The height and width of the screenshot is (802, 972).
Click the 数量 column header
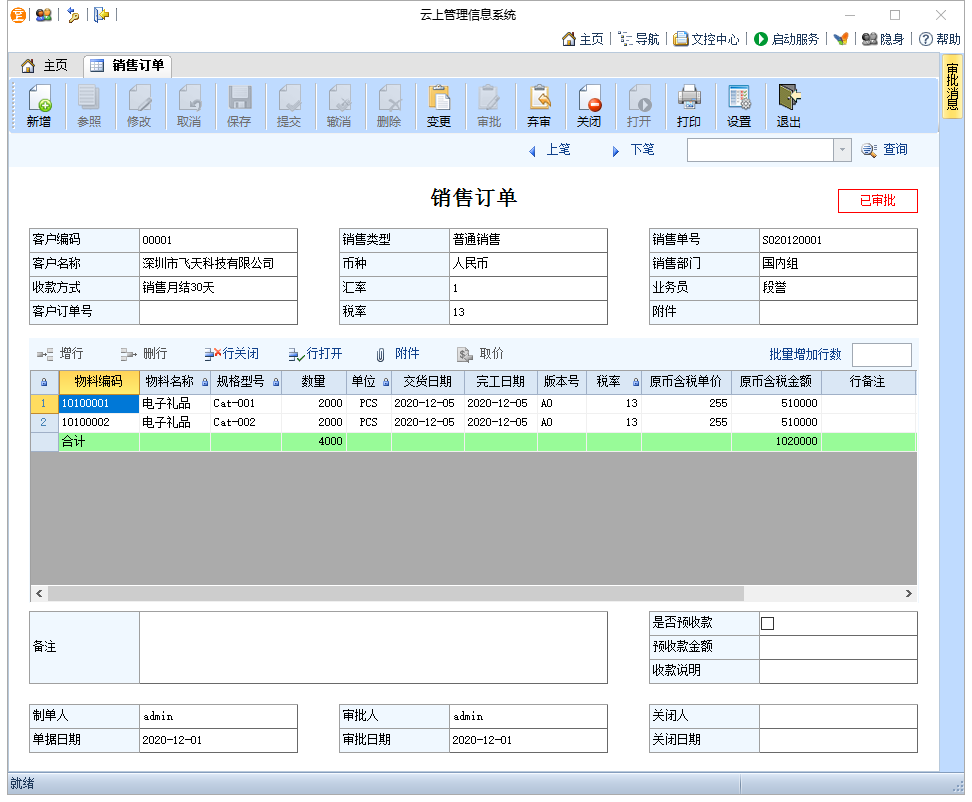tap(314, 382)
